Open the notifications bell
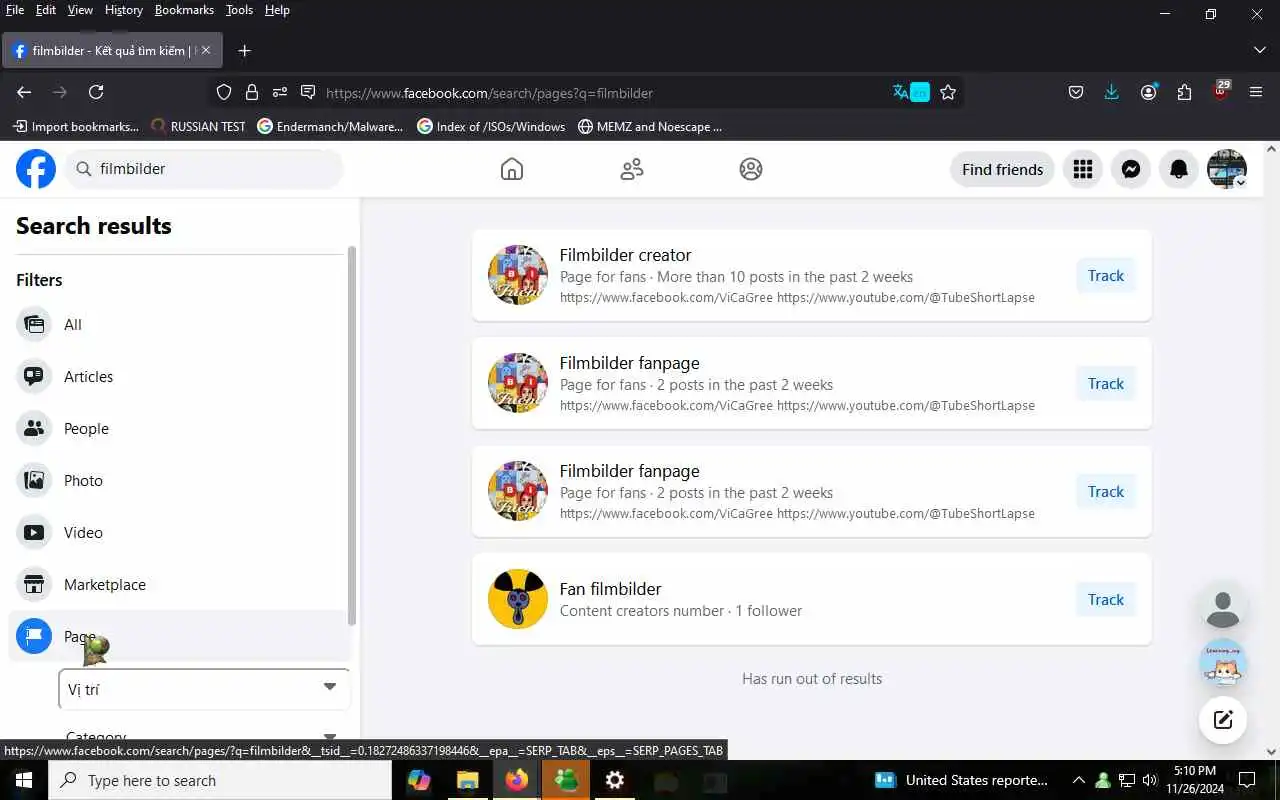The image size is (1280, 800). (x=1179, y=169)
